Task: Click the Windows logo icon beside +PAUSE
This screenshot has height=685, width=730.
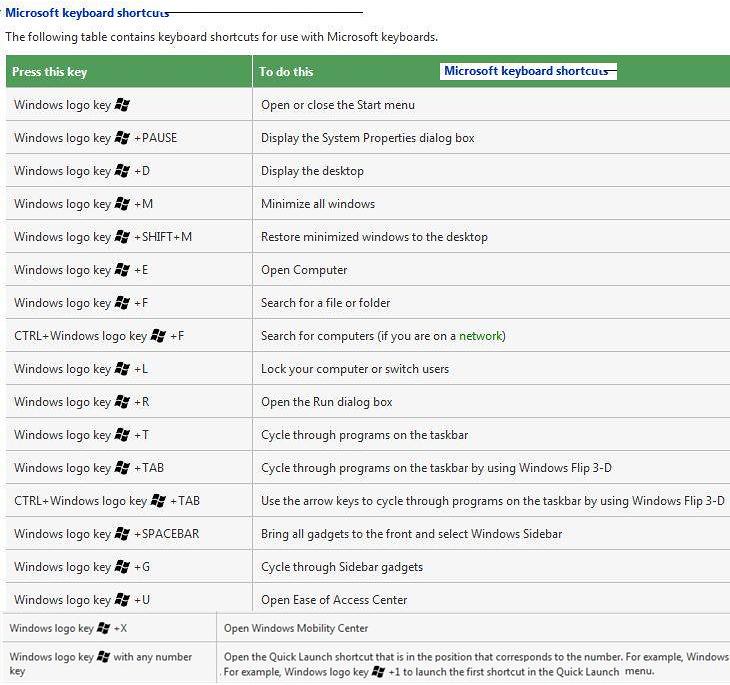Action: pos(122,138)
